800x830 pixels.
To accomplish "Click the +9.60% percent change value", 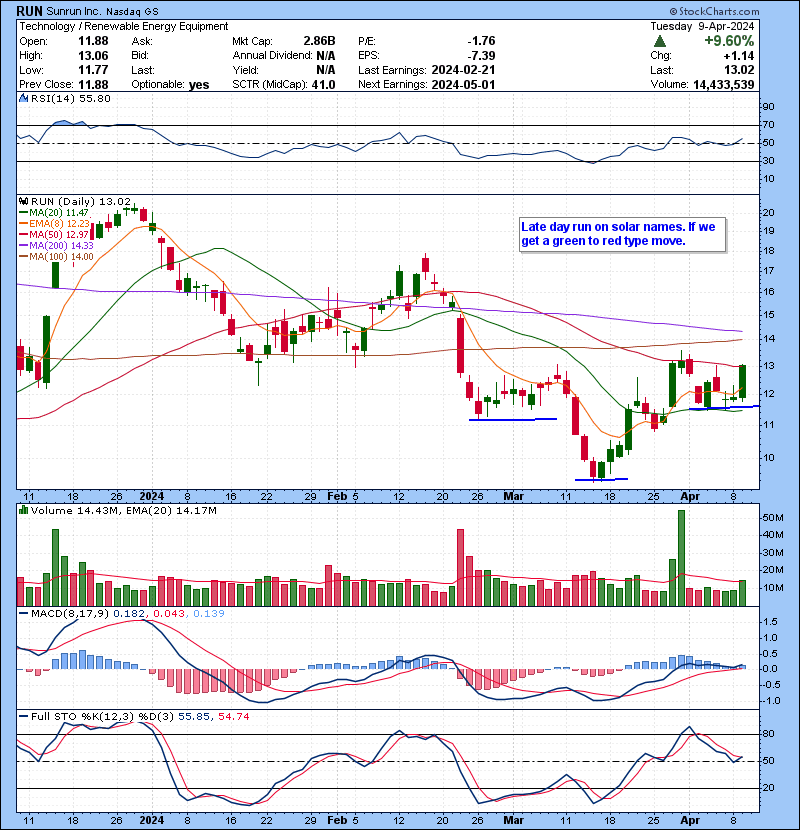I will click(x=729, y=41).
